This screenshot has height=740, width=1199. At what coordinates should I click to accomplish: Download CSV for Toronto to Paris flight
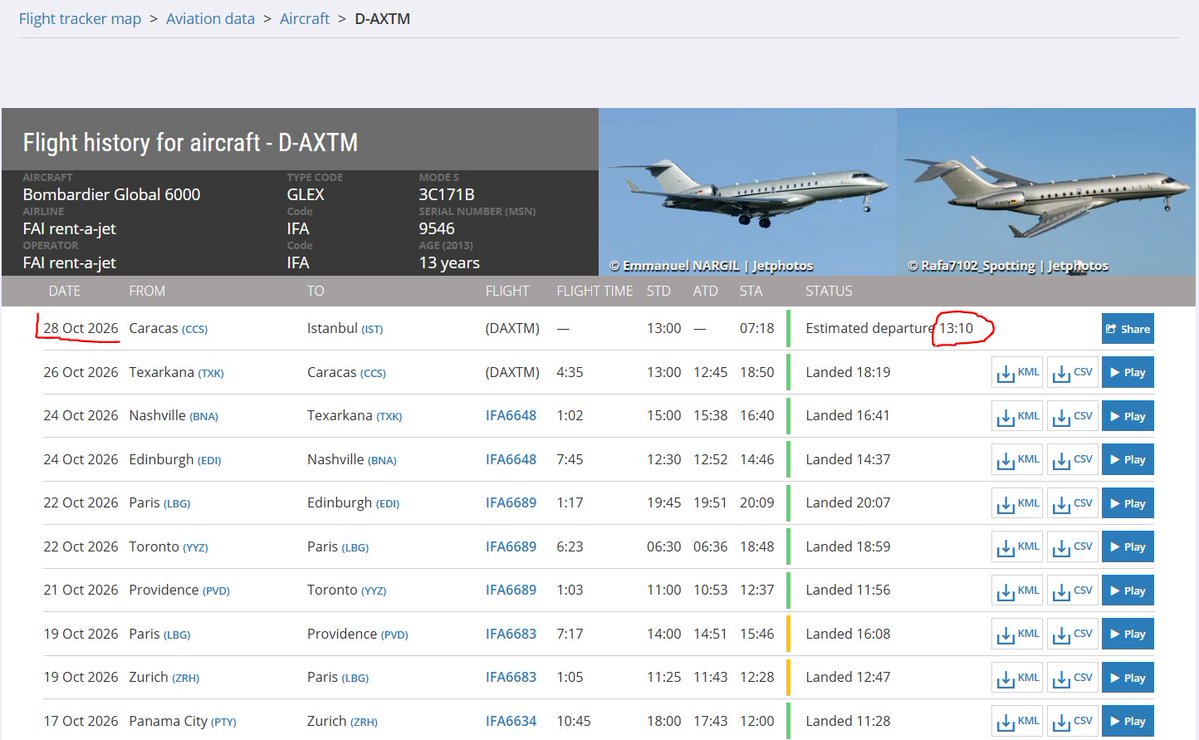coord(1073,547)
